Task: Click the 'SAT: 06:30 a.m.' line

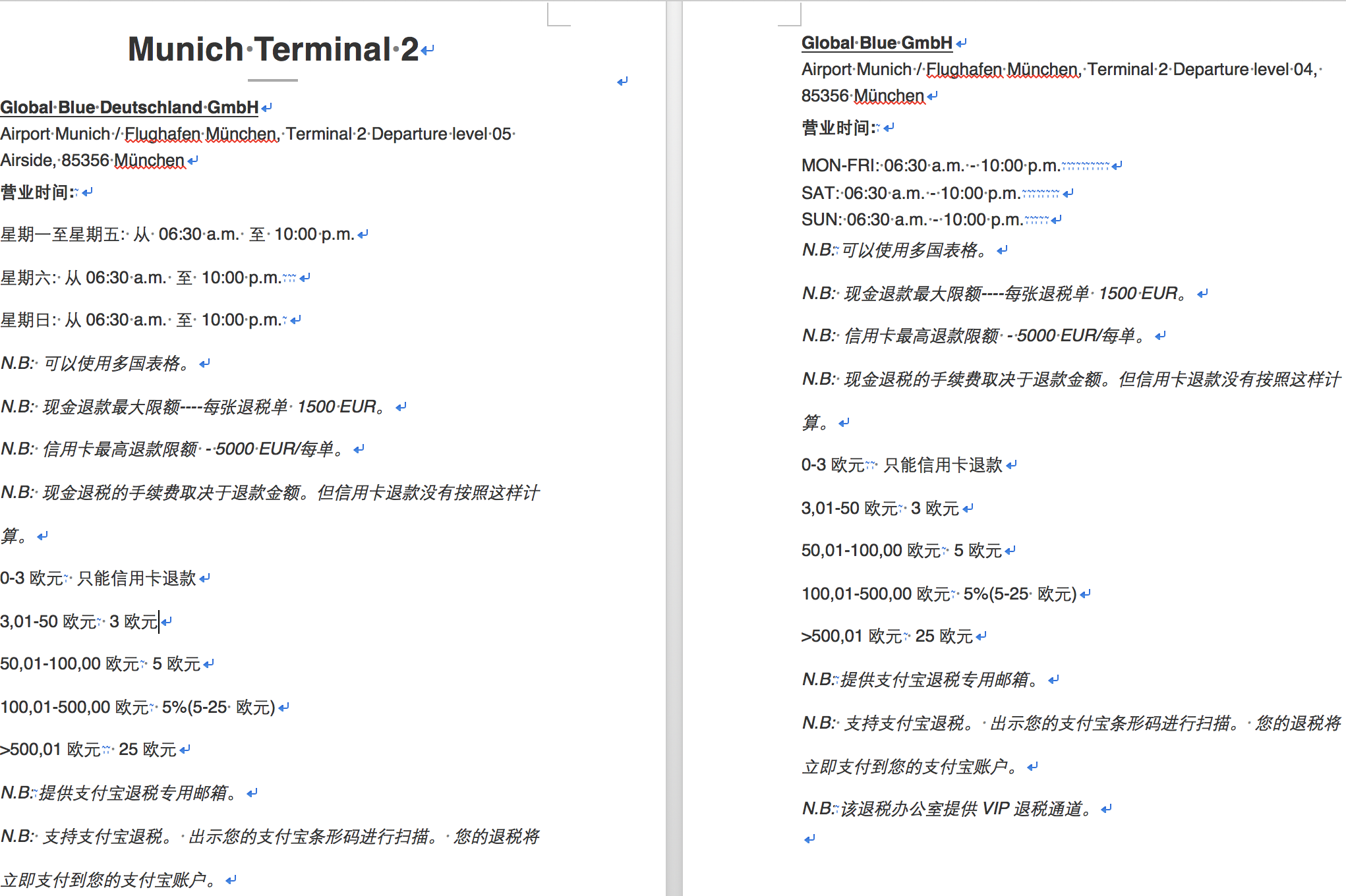Action: click(x=911, y=193)
